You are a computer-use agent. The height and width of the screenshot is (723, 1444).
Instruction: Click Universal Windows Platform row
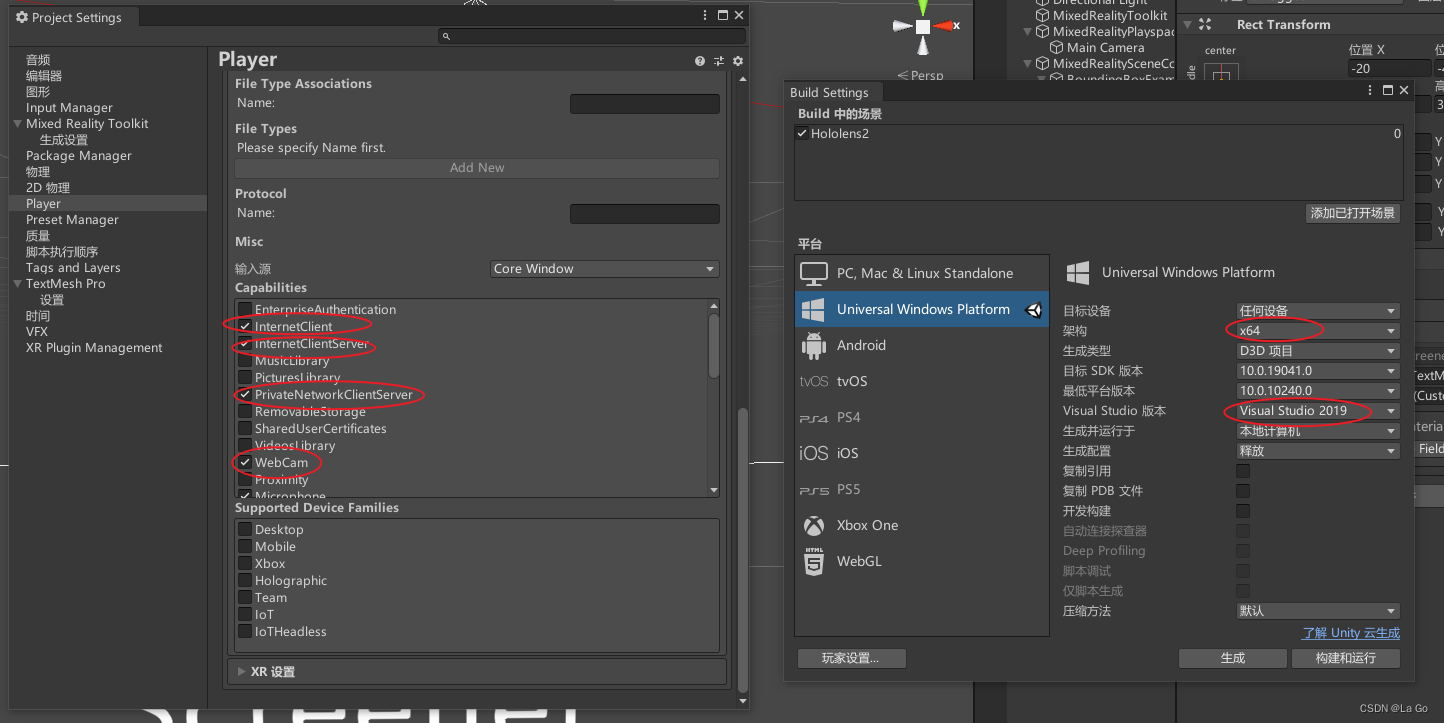tap(922, 309)
